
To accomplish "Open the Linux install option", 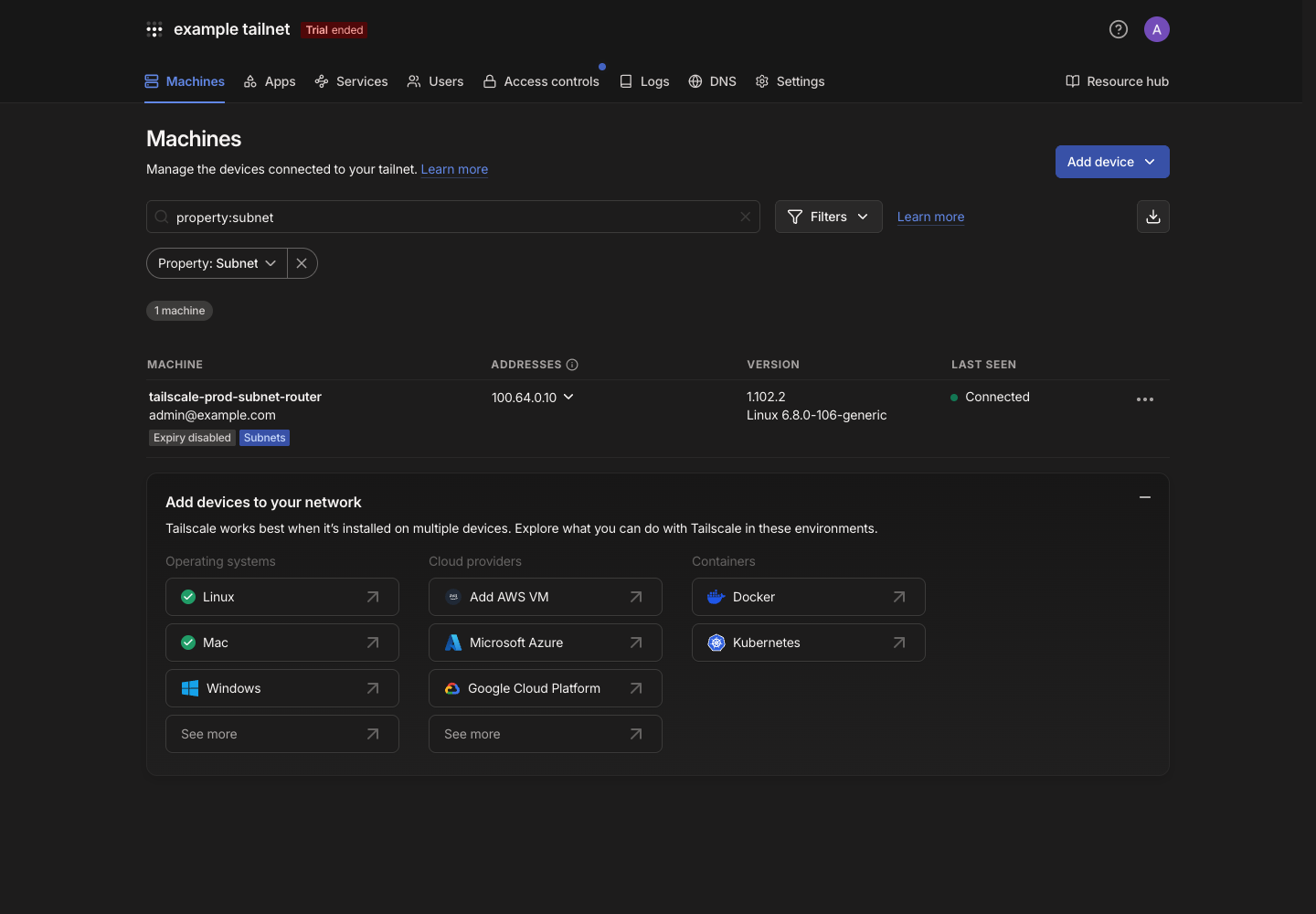I will (282, 597).
